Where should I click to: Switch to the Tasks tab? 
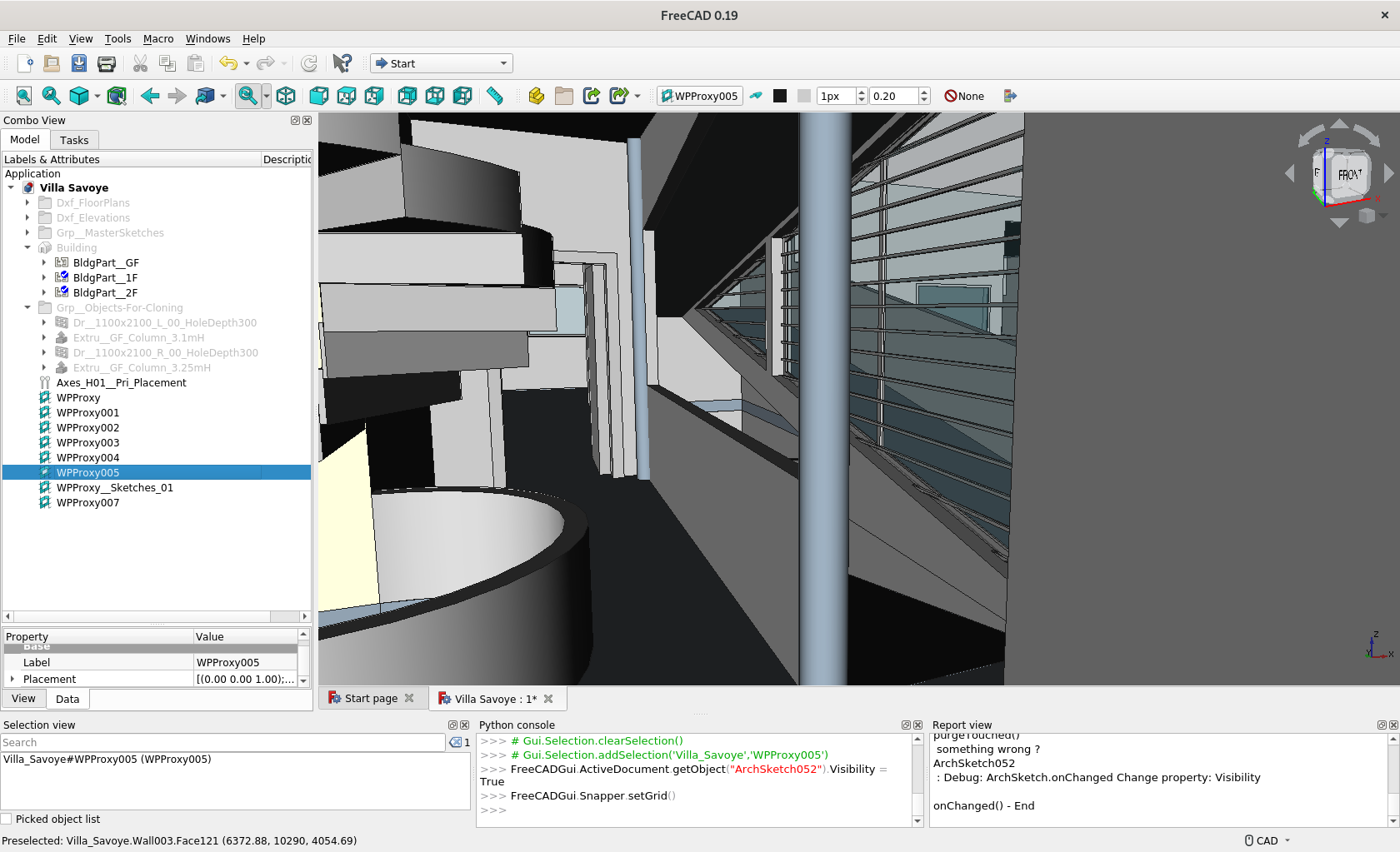(74, 140)
